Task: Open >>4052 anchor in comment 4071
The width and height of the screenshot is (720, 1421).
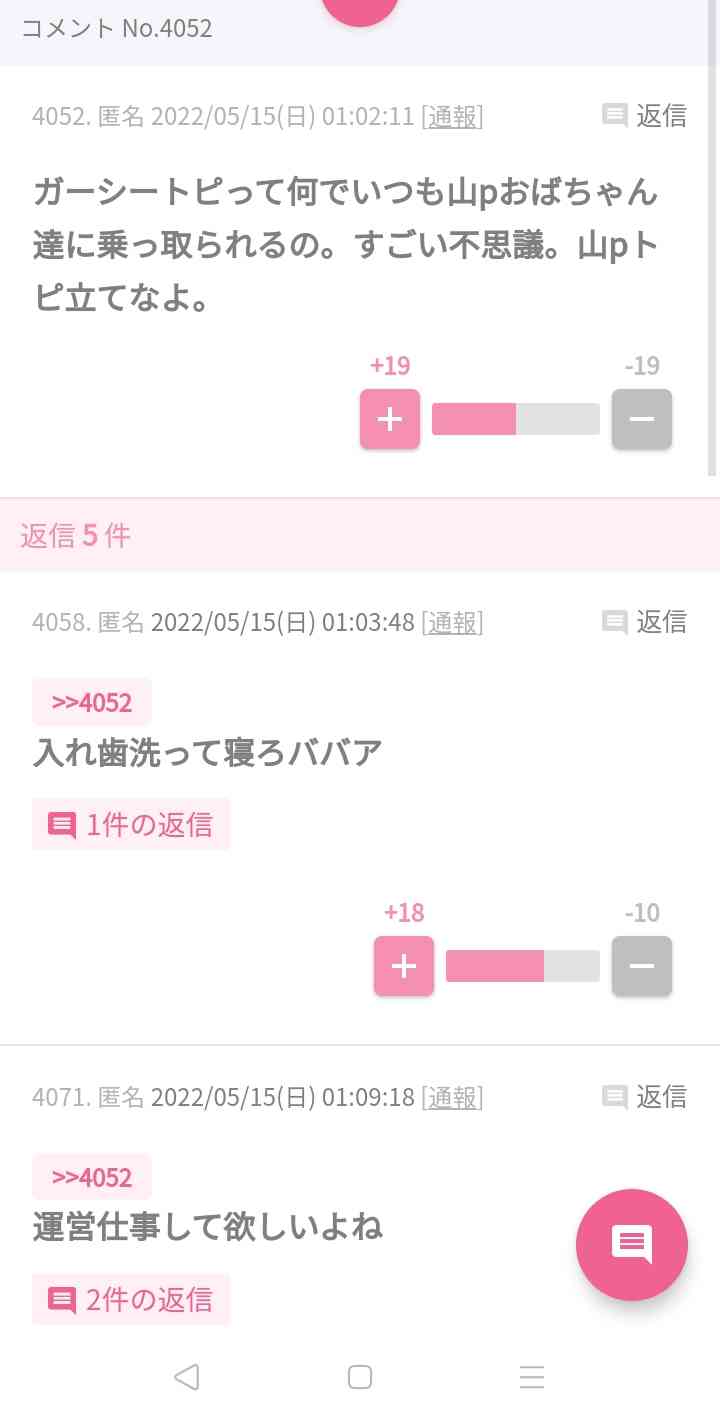Action: 92,1177
